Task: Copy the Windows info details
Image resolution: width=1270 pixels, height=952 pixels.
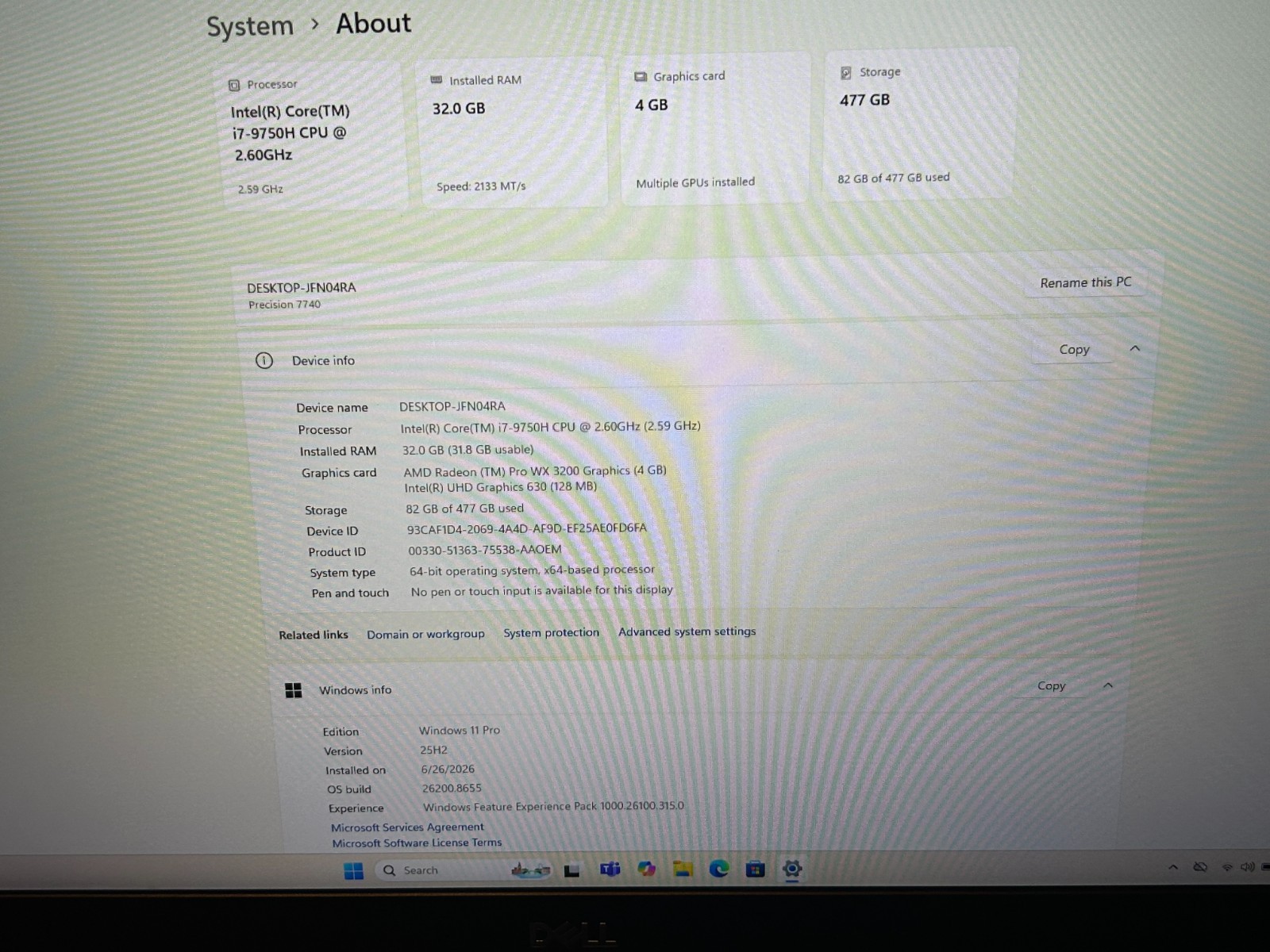Action: pos(1051,685)
